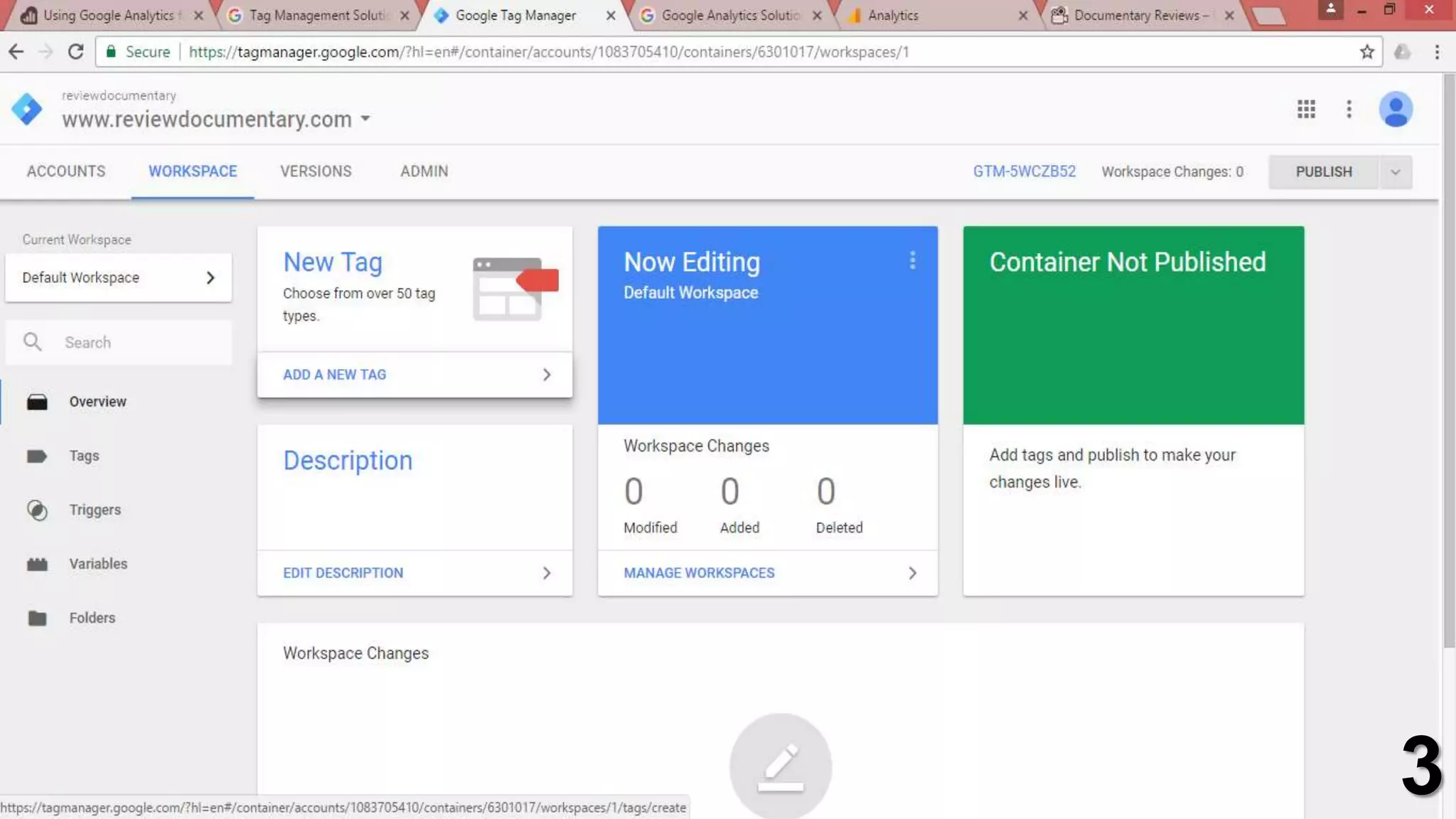
Task: Click the user account avatar icon
Action: click(1395, 109)
